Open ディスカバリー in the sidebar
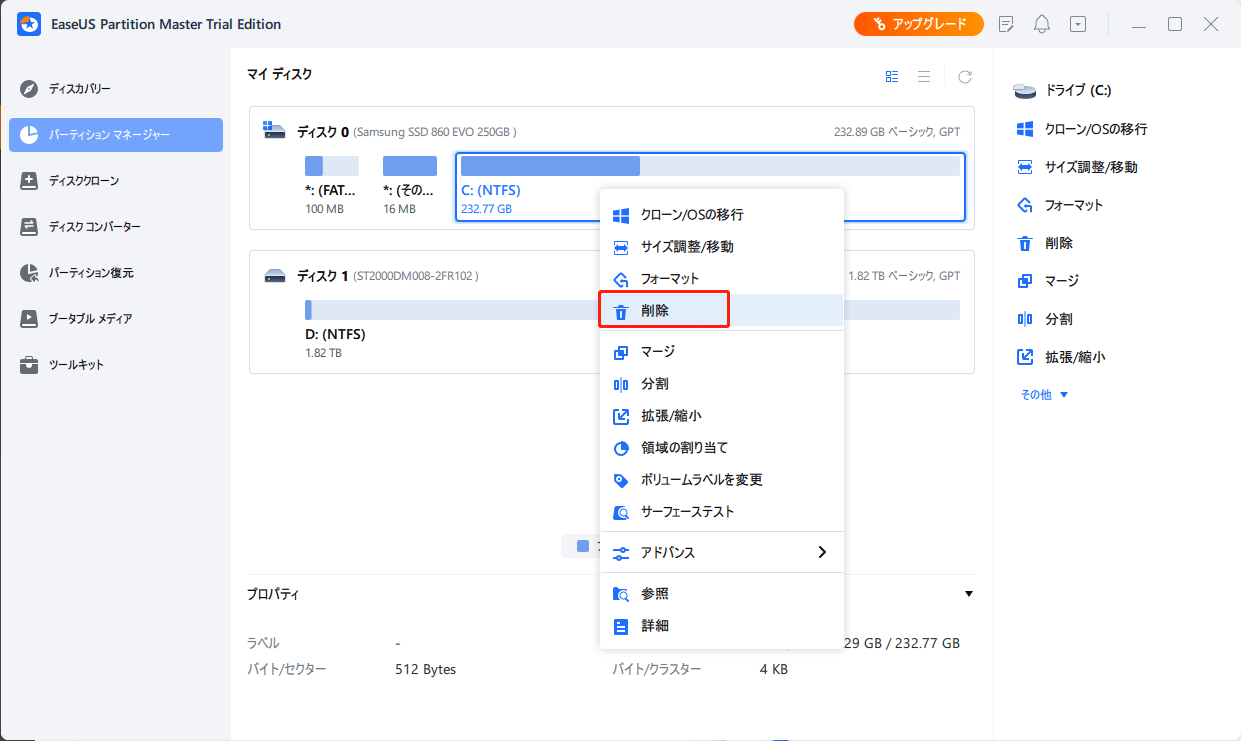The image size is (1241, 741). click(80, 89)
